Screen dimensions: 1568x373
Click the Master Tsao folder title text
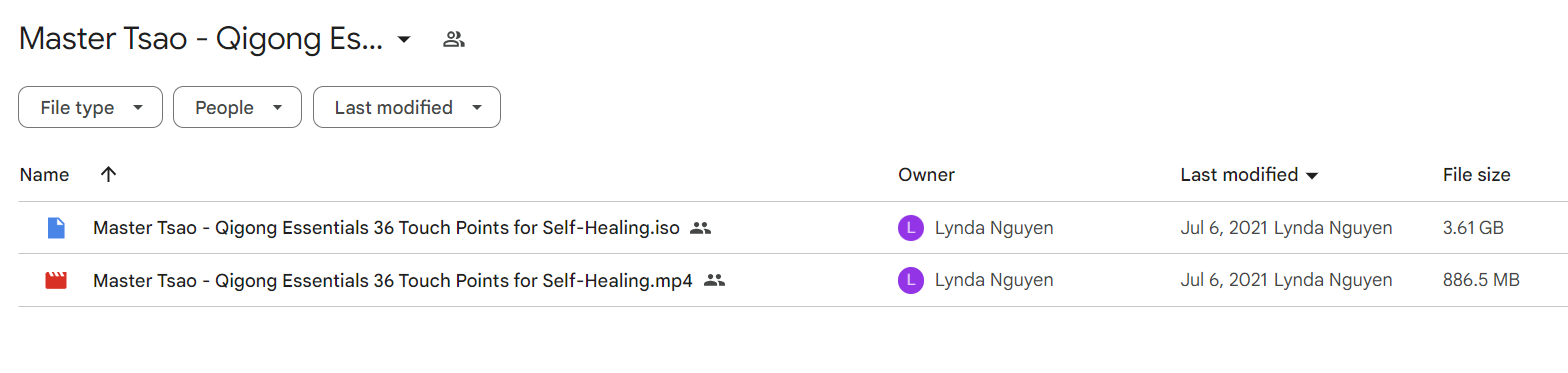click(201, 40)
